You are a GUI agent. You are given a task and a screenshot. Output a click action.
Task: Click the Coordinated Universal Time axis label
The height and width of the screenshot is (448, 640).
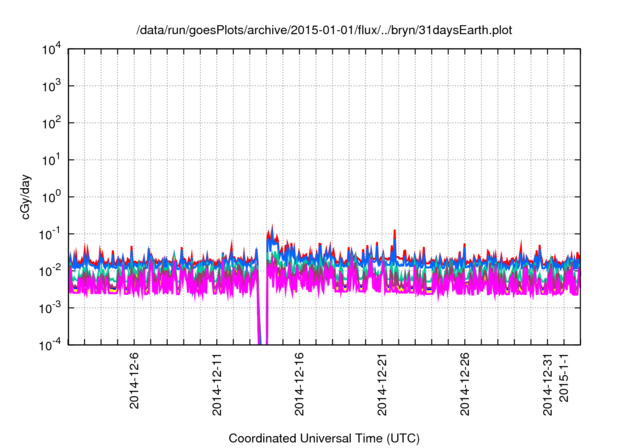325,438
